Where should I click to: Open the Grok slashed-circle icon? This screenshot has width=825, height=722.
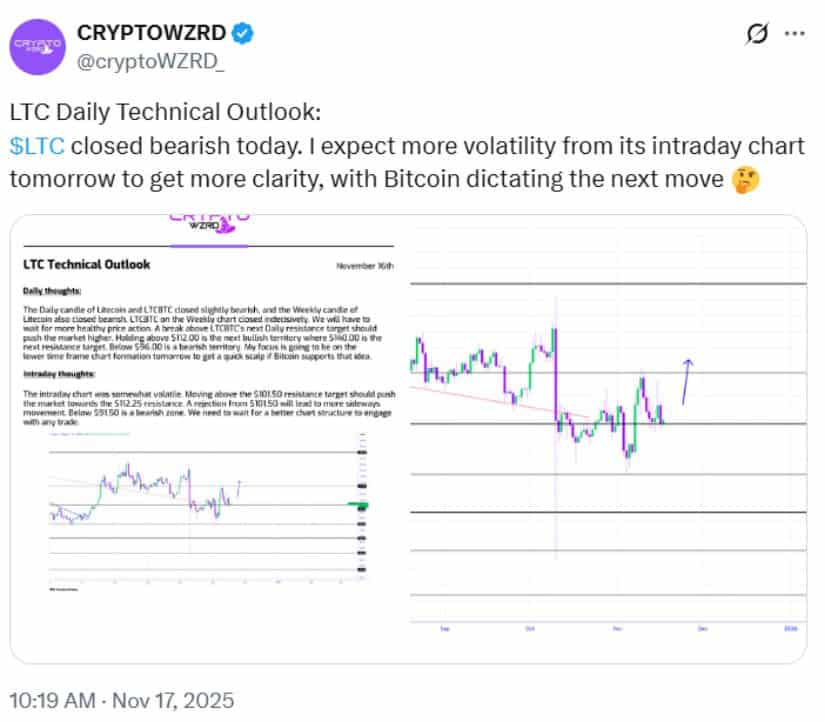point(758,33)
